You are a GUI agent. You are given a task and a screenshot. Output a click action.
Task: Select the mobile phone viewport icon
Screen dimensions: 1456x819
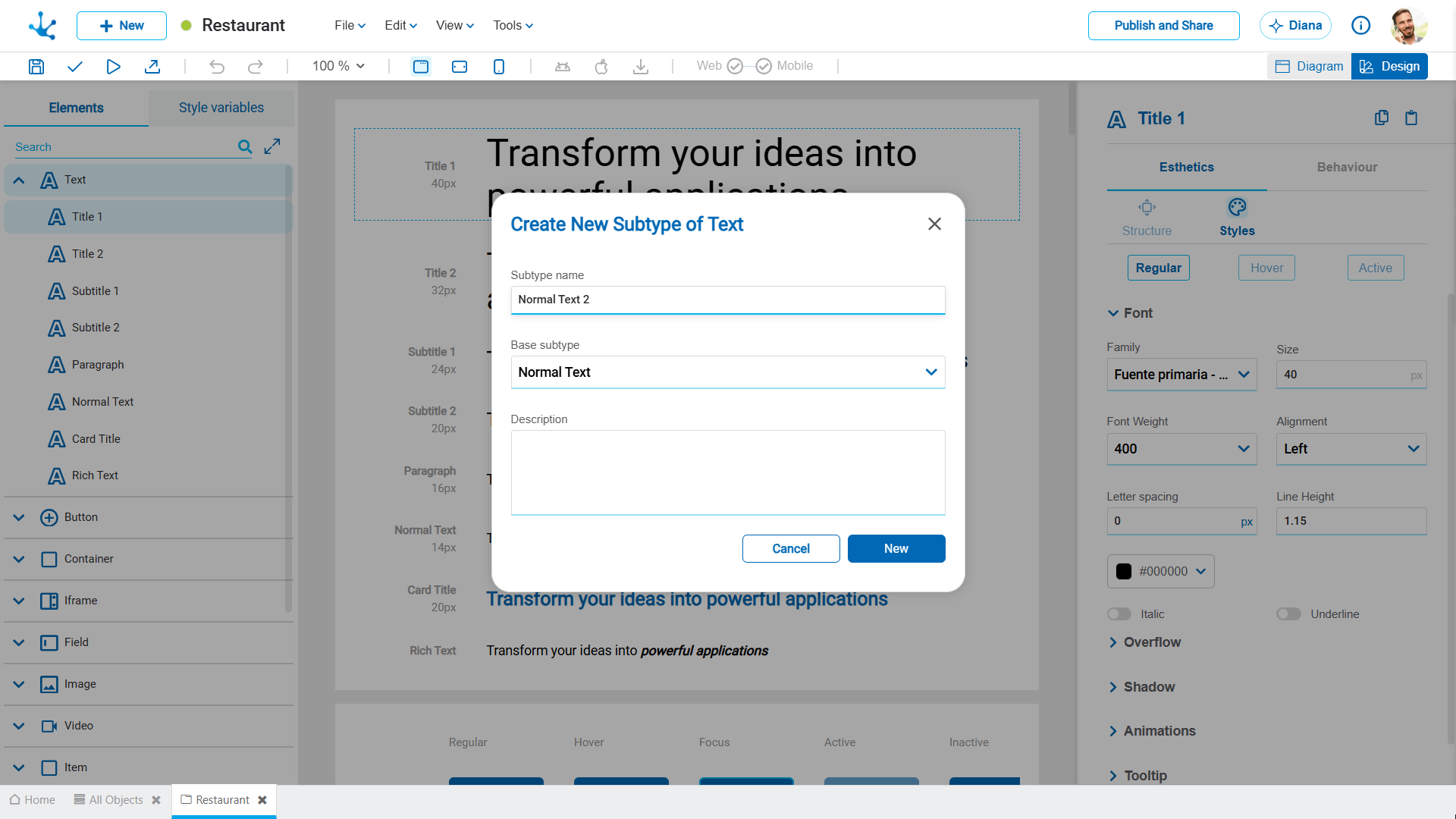coord(499,67)
